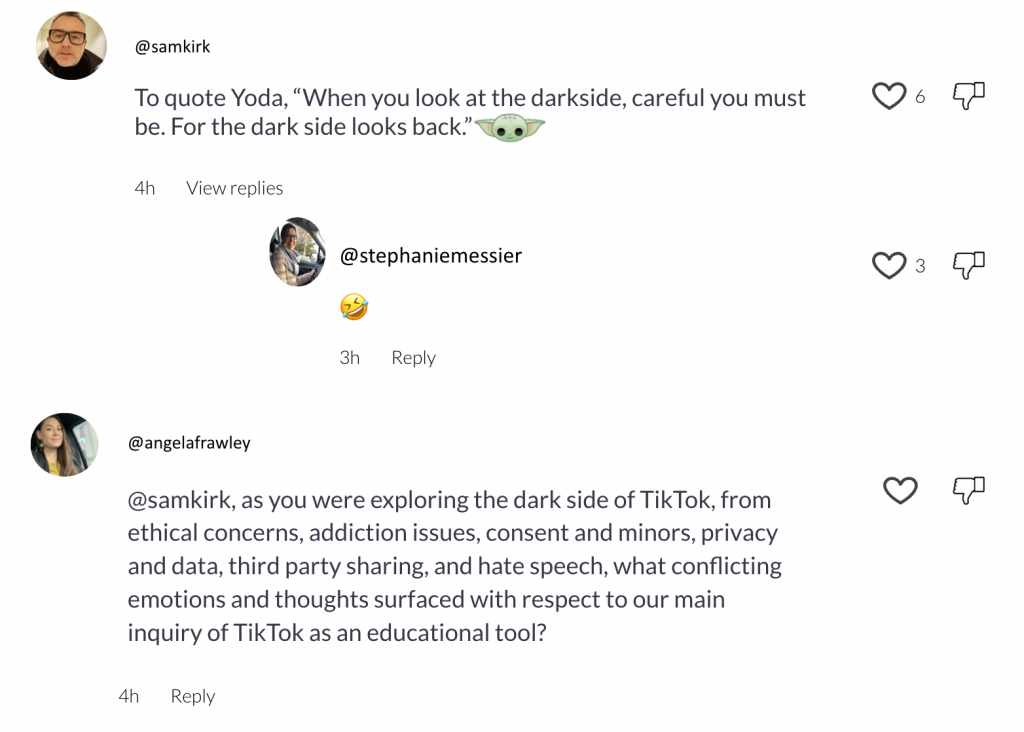Click the 3h timestamp on Stephanie's reply
The height and width of the screenshot is (732, 1024).
349,358
